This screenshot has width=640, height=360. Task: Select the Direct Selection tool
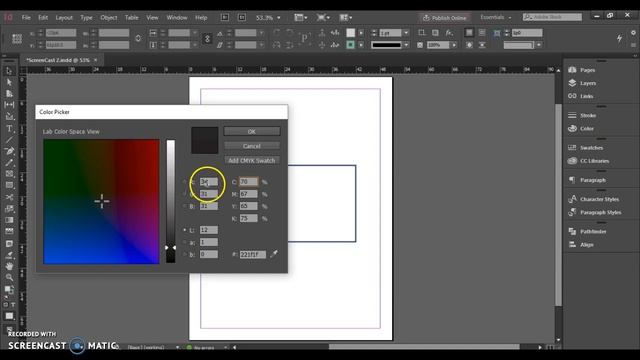[9, 82]
